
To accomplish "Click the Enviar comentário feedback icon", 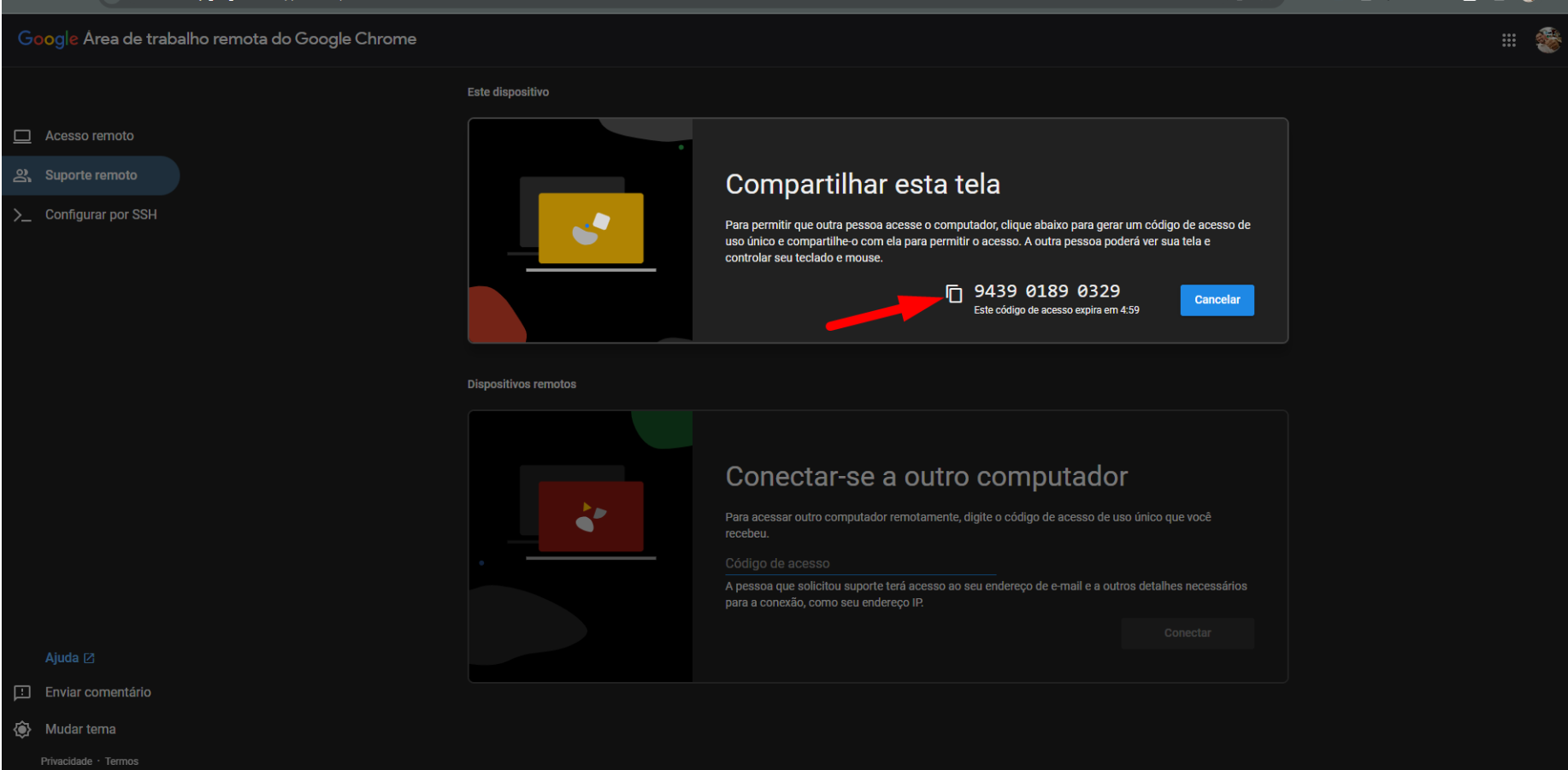I will tap(22, 692).
